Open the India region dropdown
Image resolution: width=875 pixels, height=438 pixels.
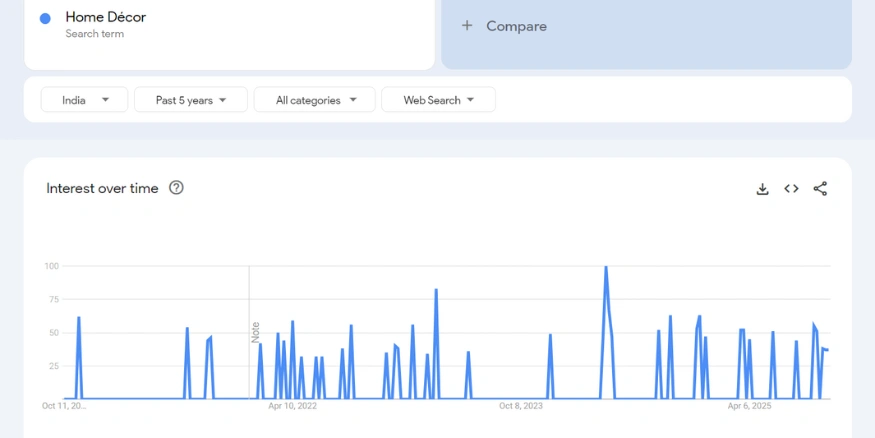[84, 100]
